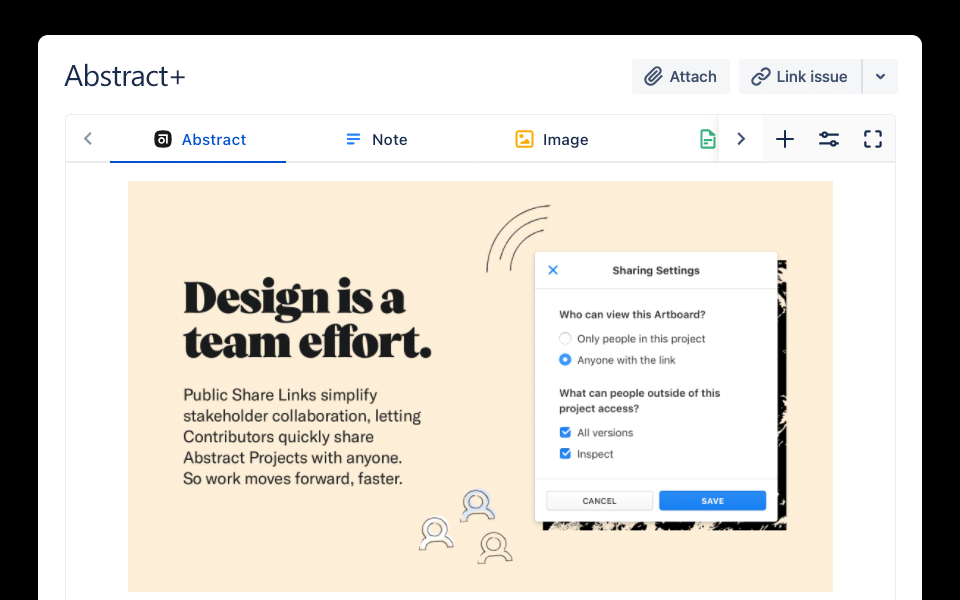Show more tabs with the right chevron

pyautogui.click(x=741, y=139)
